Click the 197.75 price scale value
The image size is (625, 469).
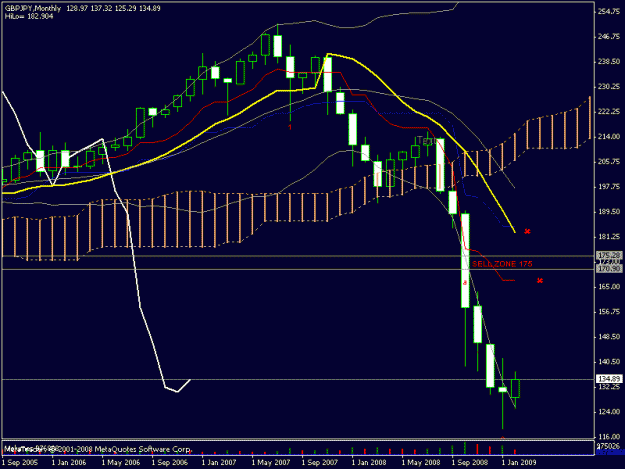609,186
